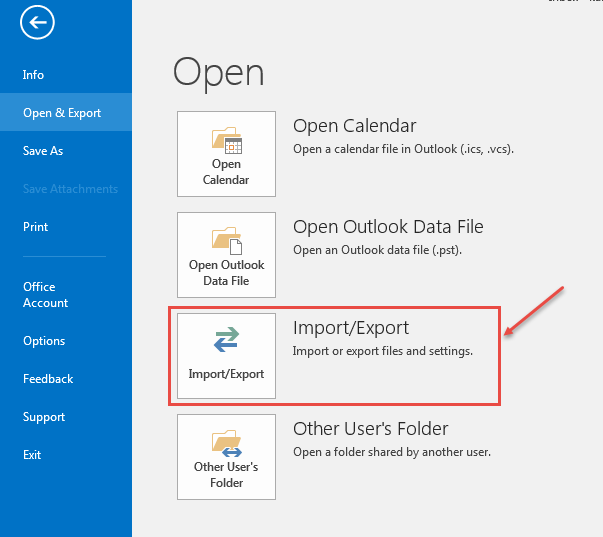This screenshot has height=537, width=603.
Task: Click 'Import or export files and settings.' text
Action: pyautogui.click(x=383, y=351)
